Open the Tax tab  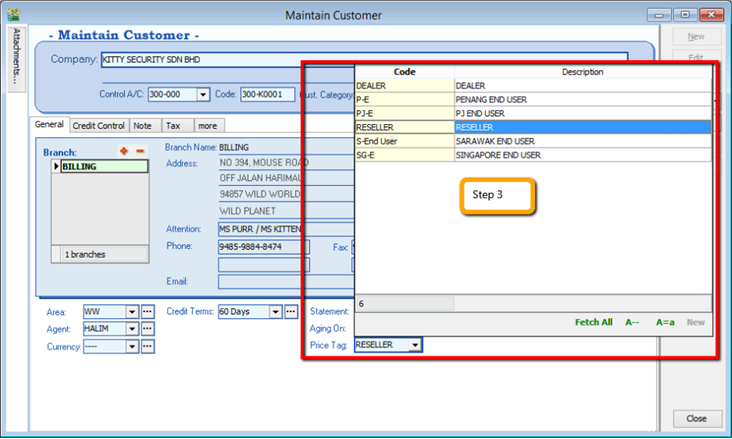pos(174,126)
